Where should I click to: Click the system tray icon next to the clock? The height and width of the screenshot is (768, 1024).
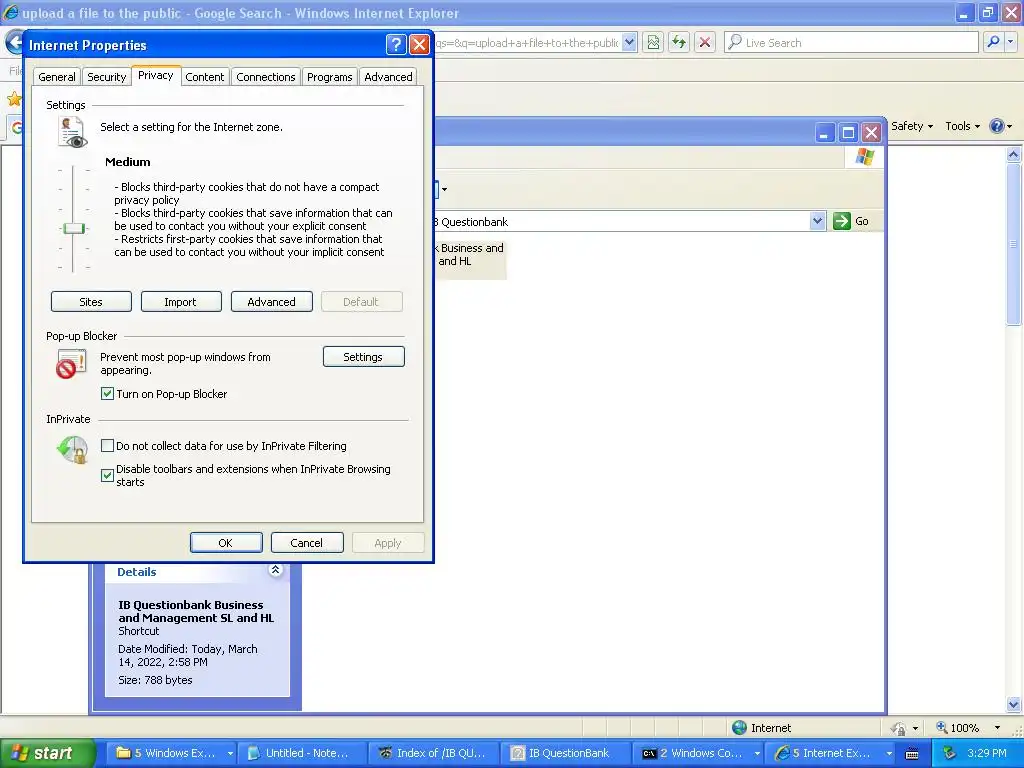tap(949, 753)
